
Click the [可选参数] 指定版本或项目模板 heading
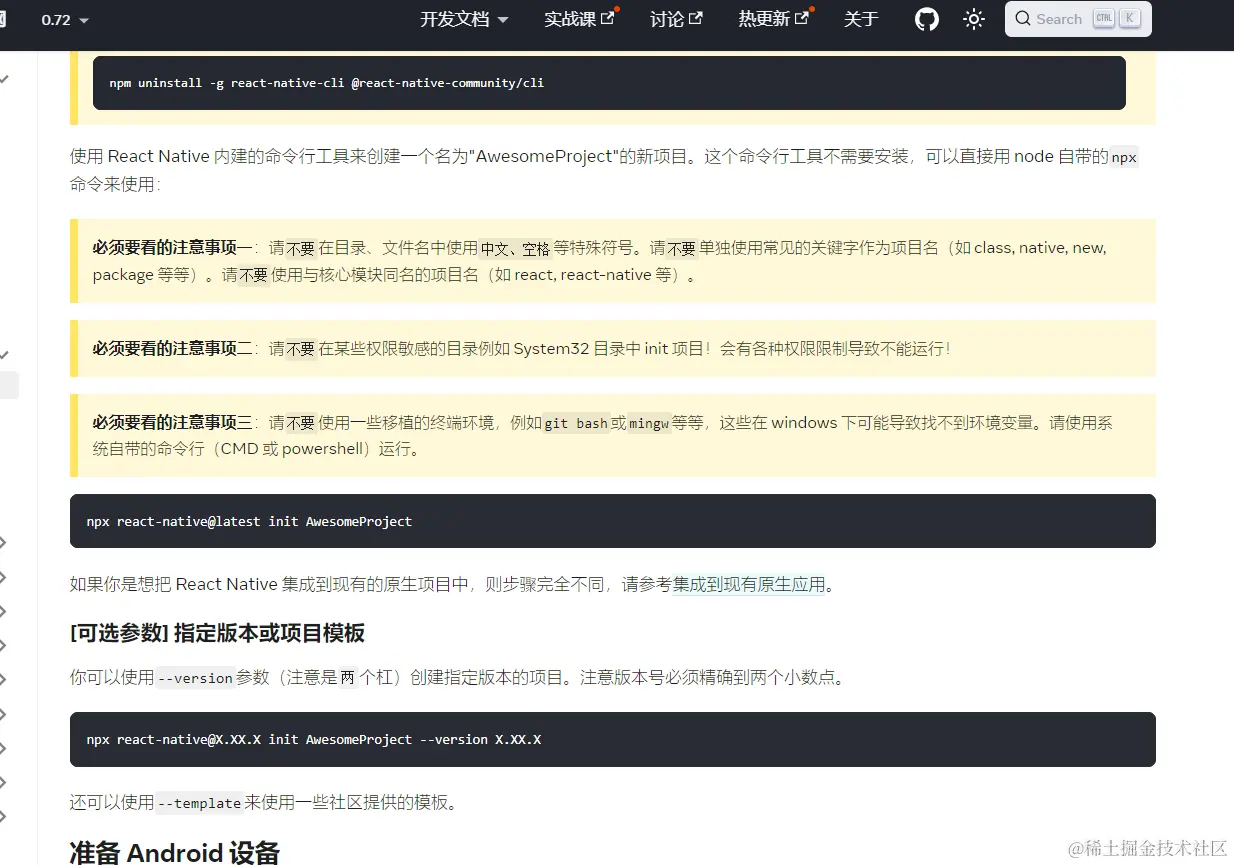[x=217, y=632]
